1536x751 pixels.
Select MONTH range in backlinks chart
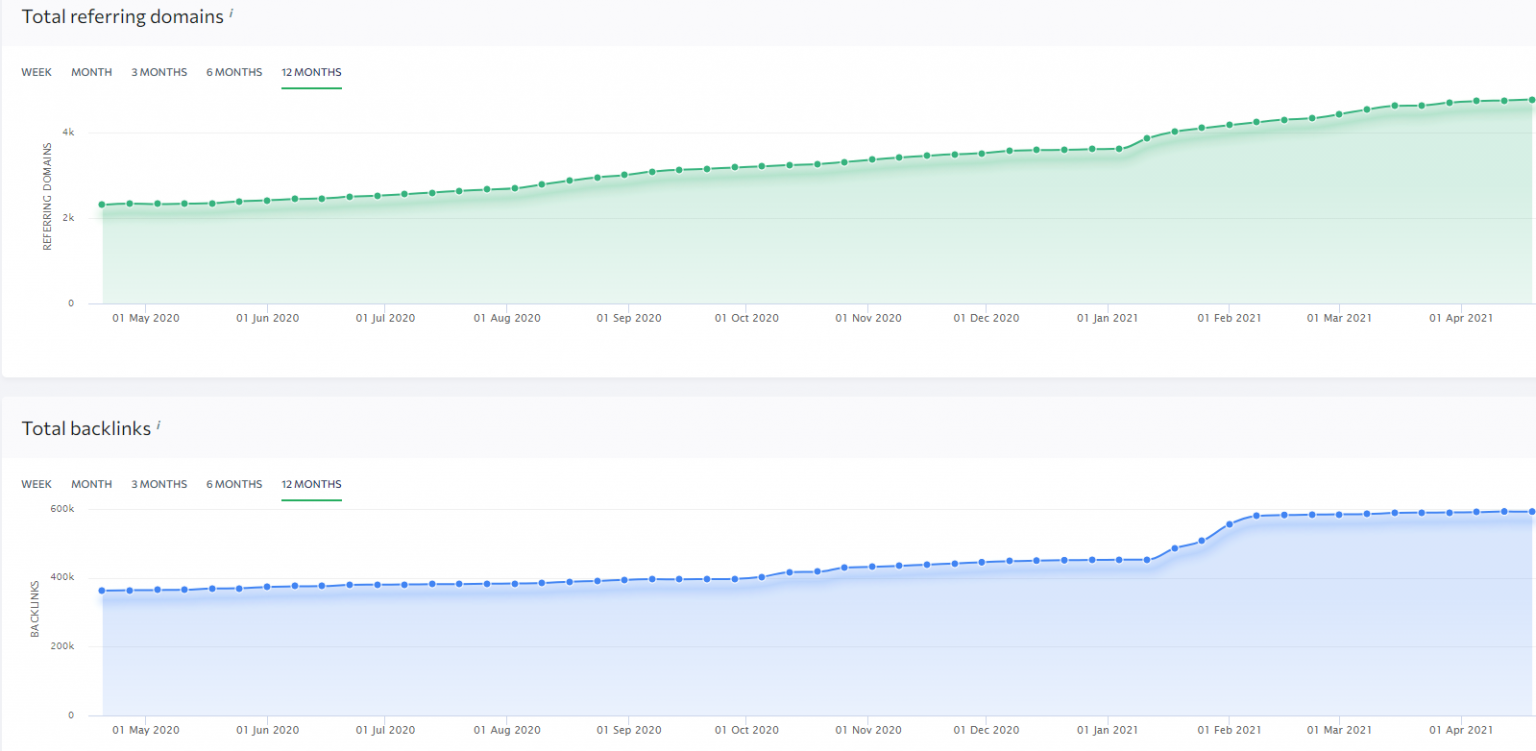[x=91, y=484]
